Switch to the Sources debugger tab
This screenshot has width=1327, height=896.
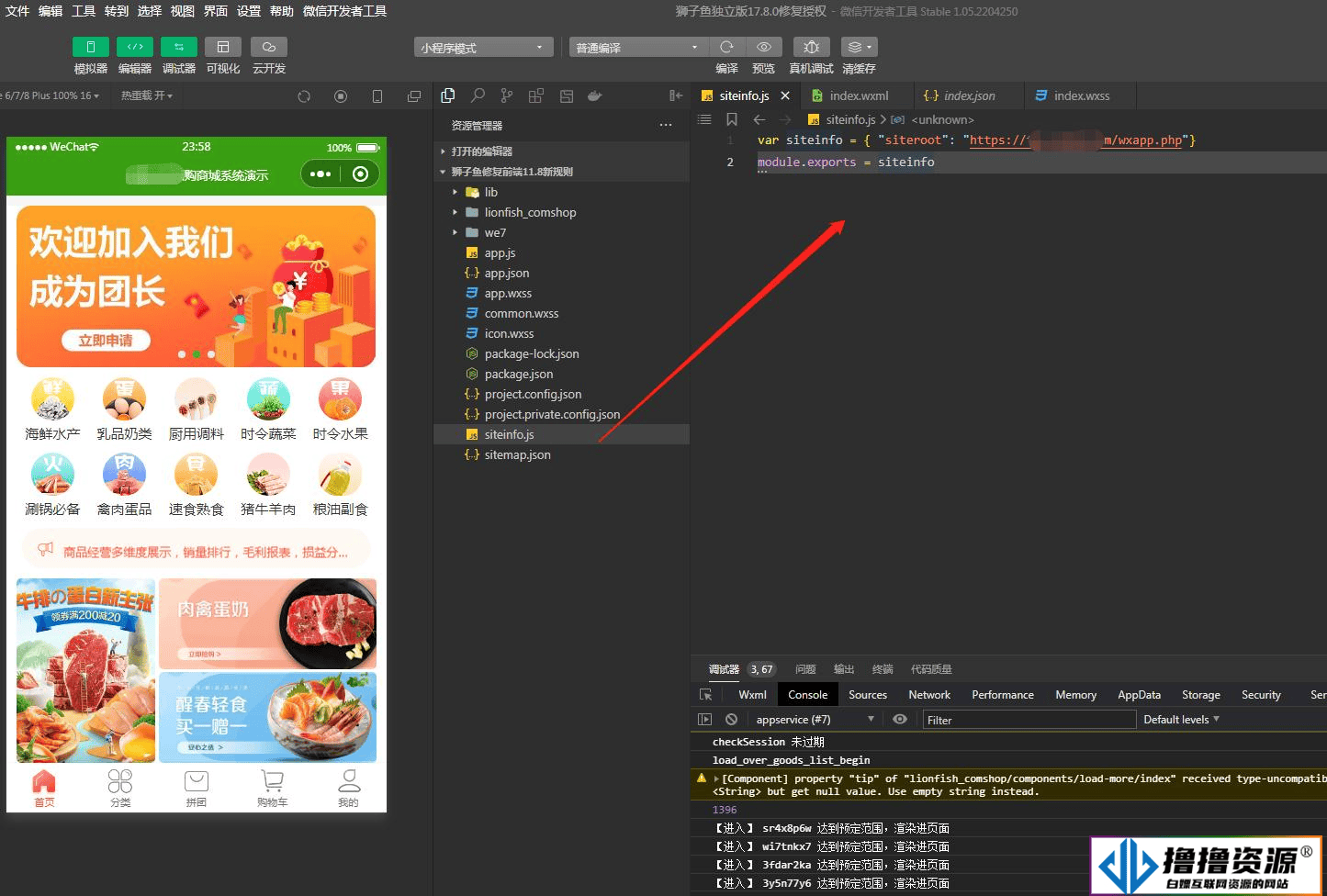(x=868, y=695)
